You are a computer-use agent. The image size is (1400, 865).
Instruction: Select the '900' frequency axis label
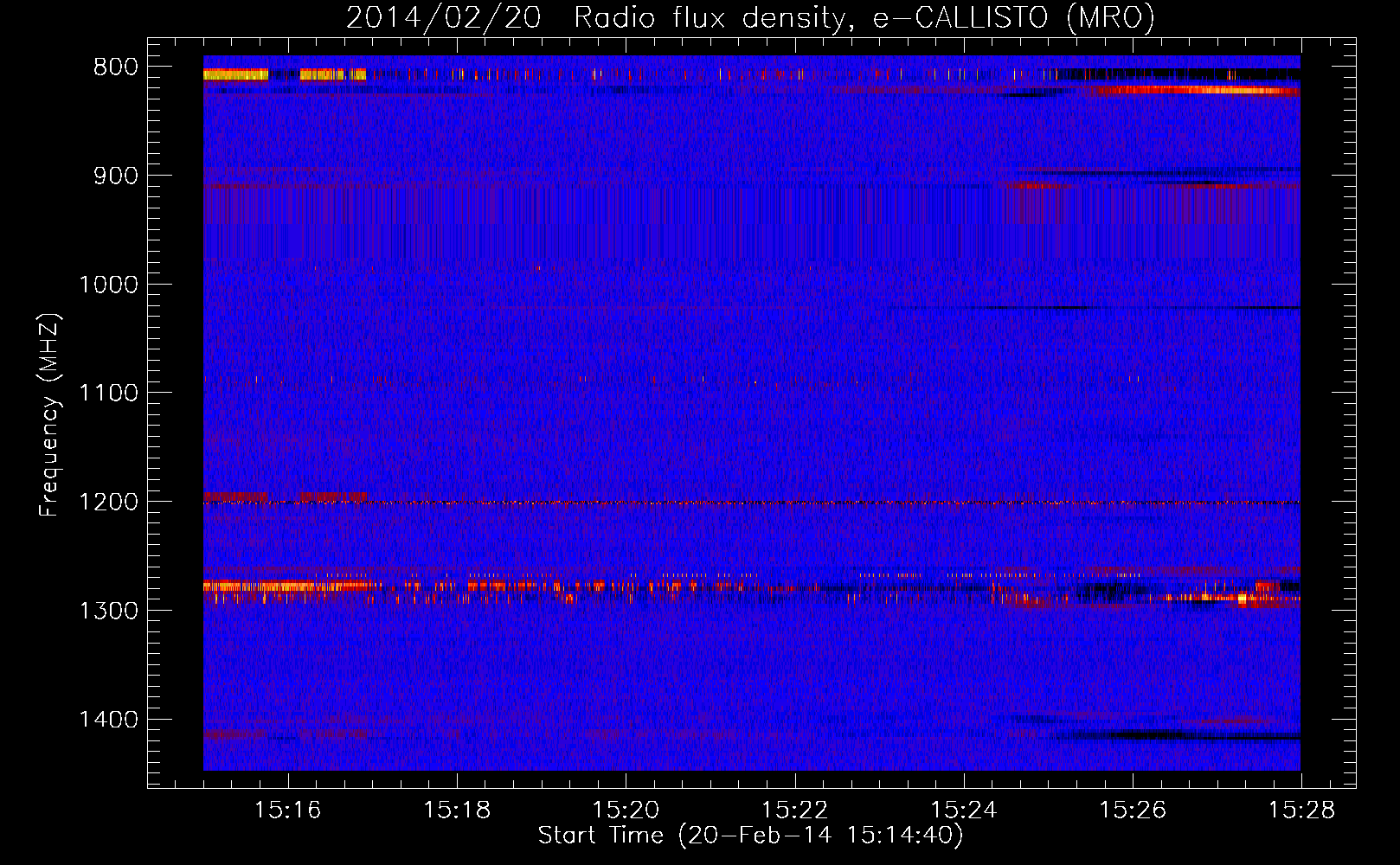(x=116, y=176)
